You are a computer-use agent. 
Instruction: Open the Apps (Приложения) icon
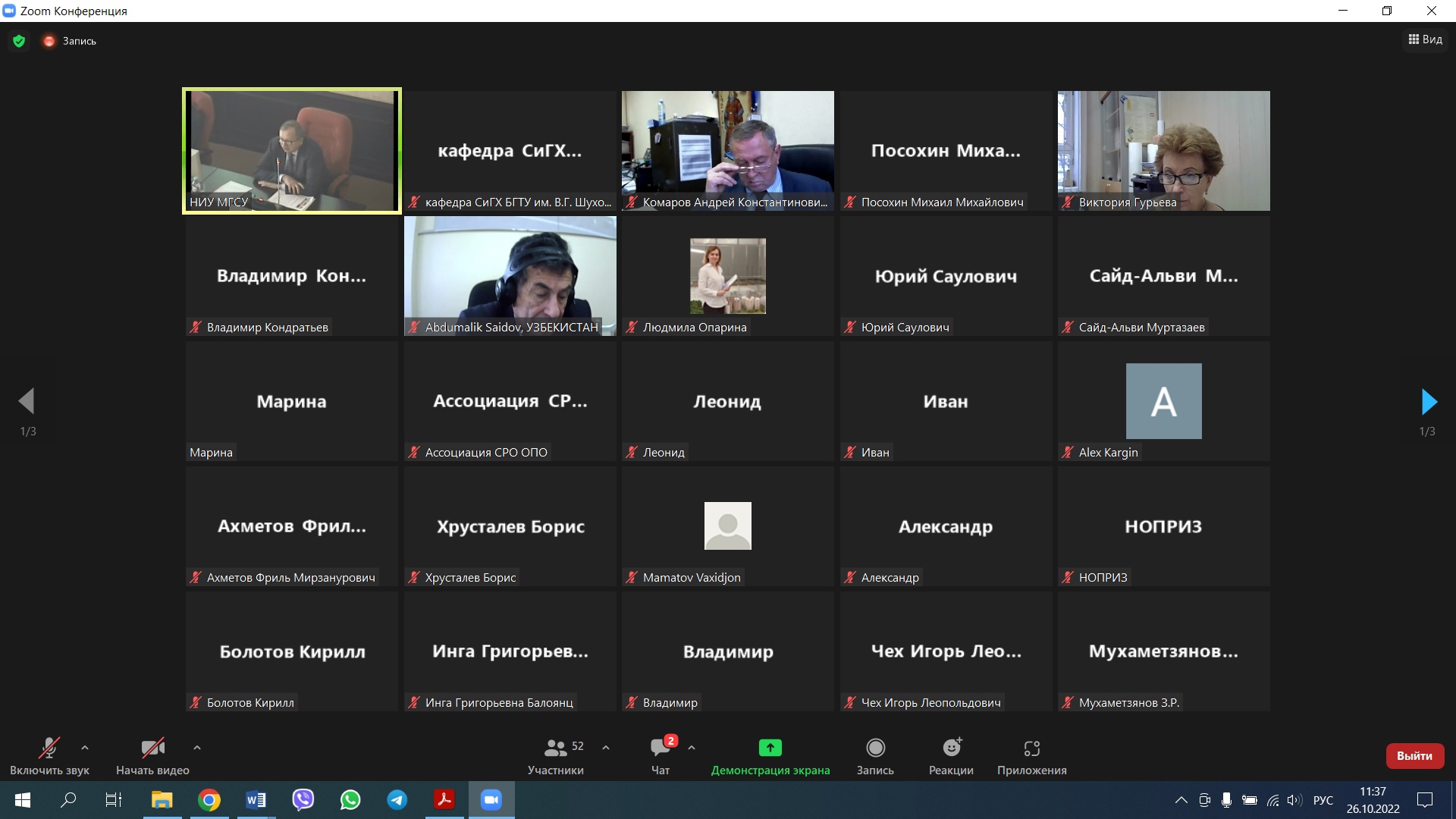tap(1031, 748)
